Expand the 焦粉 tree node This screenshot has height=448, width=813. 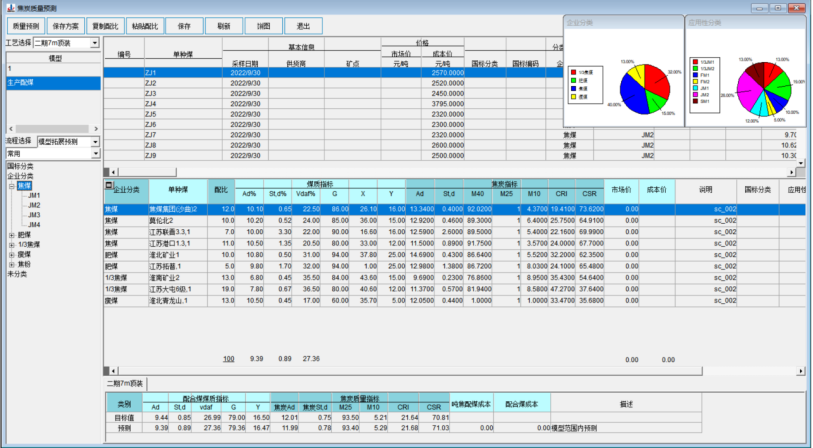click(x=11, y=264)
